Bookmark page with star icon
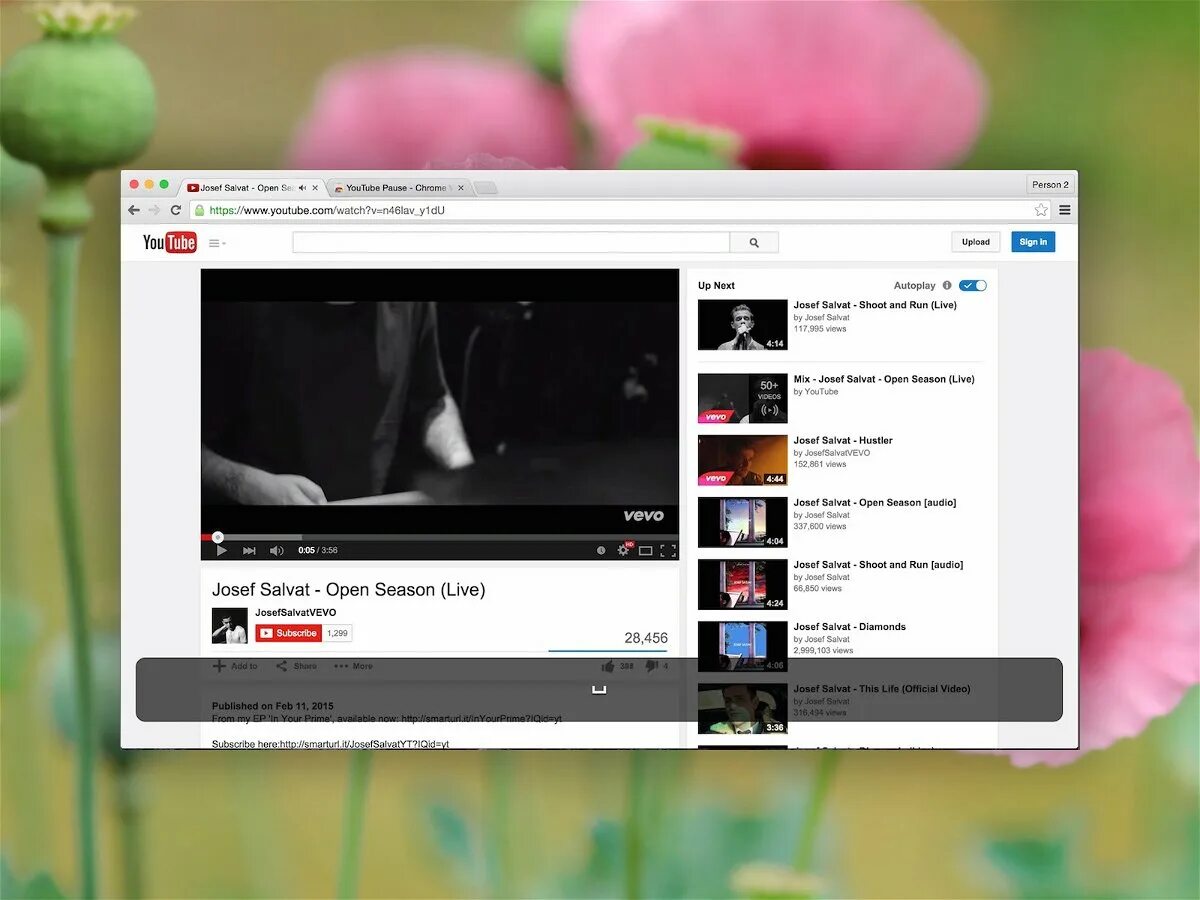 pos(1041,210)
